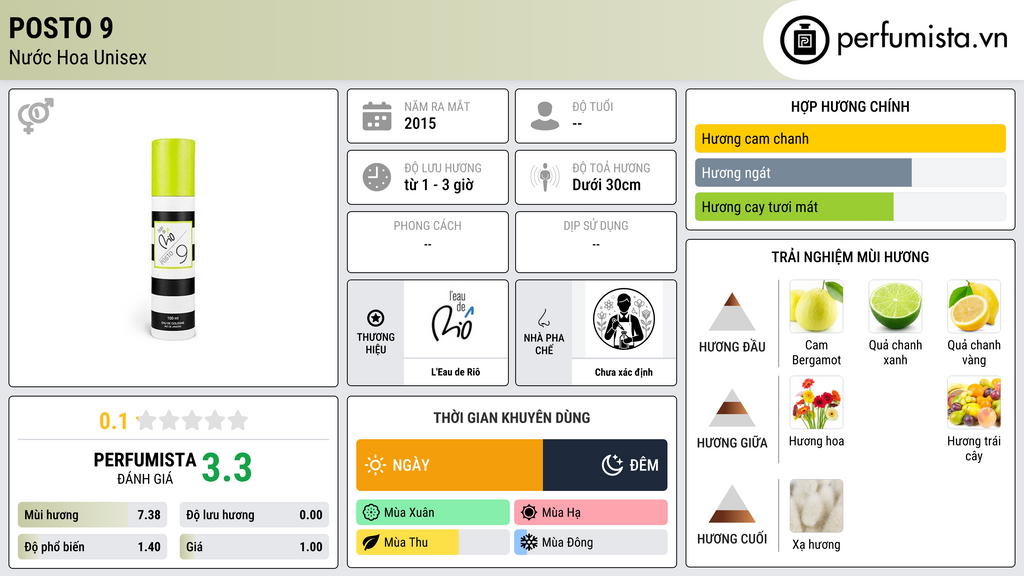Click the star rating icons next to 0.1
The image size is (1024, 576).
(193, 420)
